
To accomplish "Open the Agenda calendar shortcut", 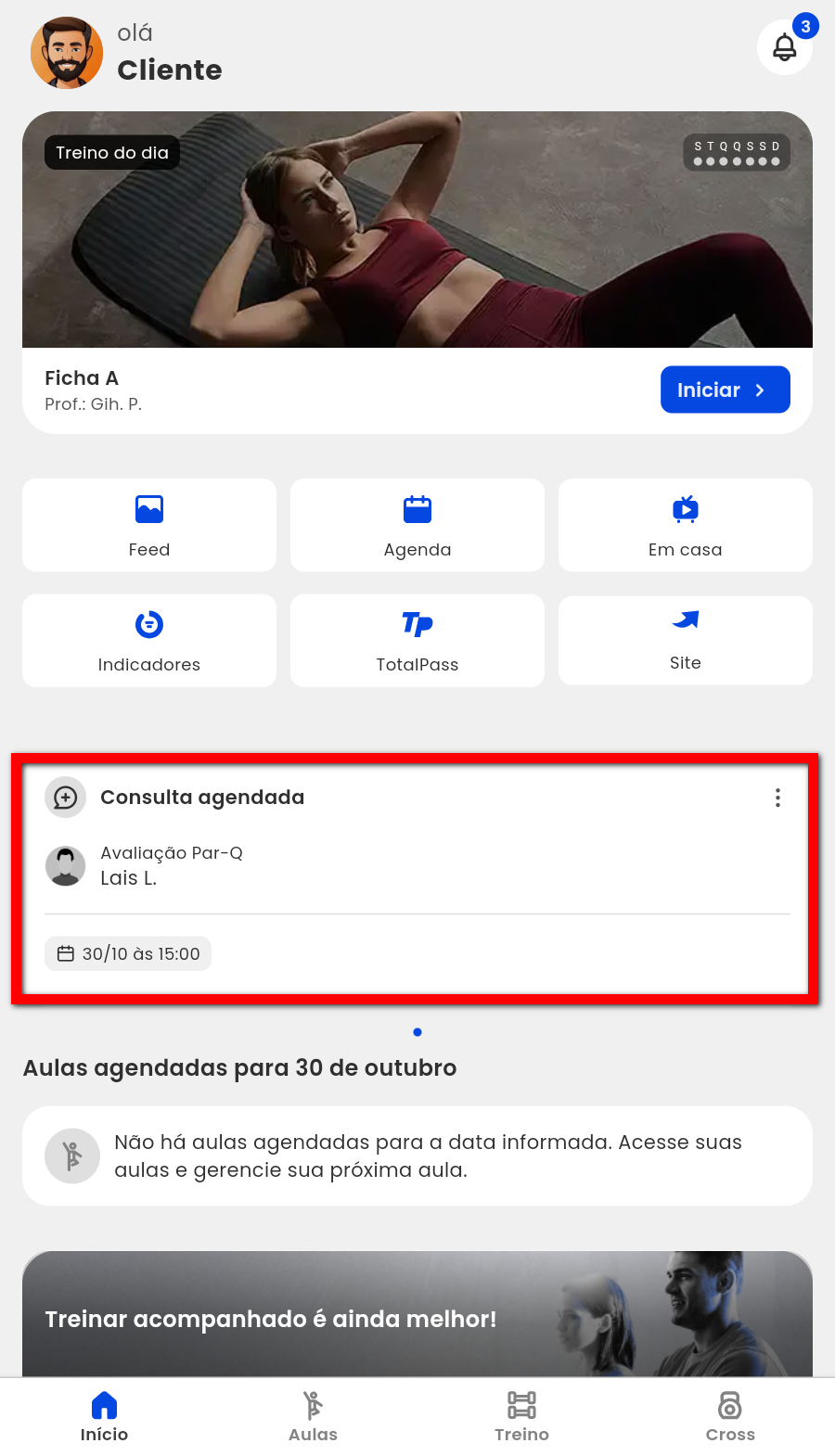I will (417, 525).
